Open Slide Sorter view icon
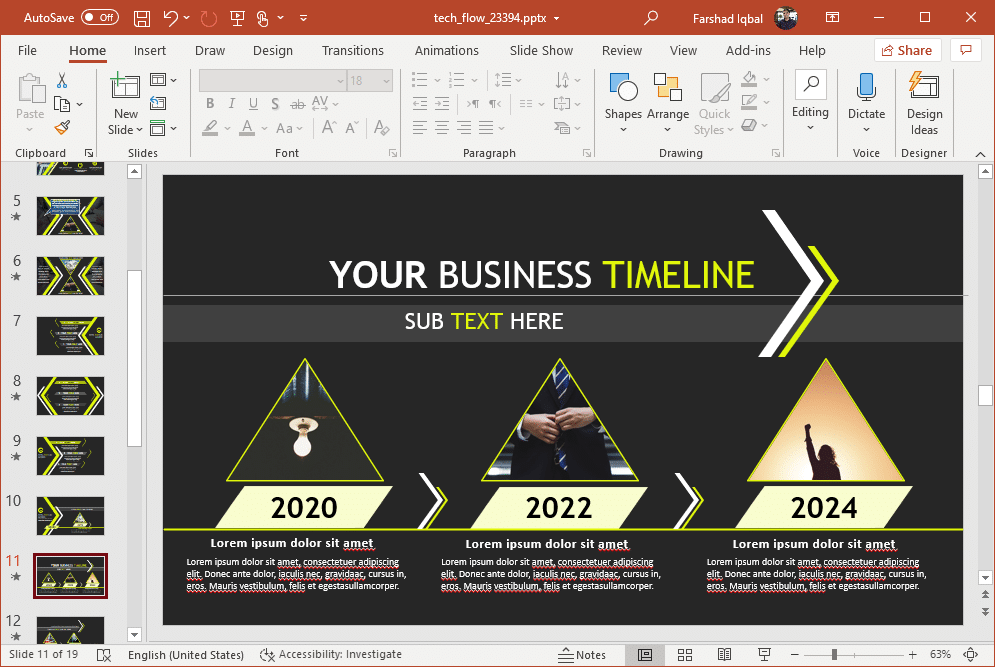The image size is (995, 667). (685, 655)
